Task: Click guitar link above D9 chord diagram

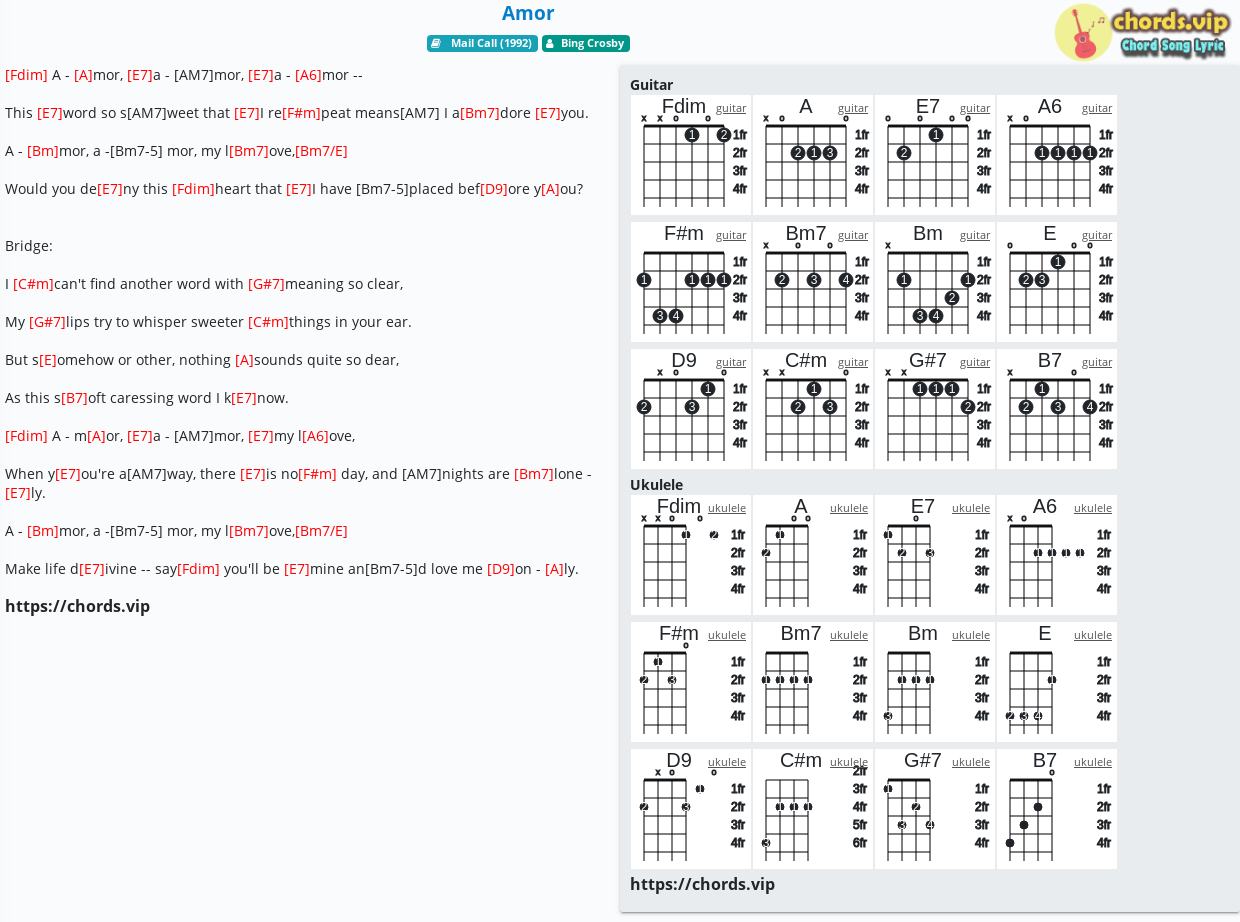Action: 731,362
